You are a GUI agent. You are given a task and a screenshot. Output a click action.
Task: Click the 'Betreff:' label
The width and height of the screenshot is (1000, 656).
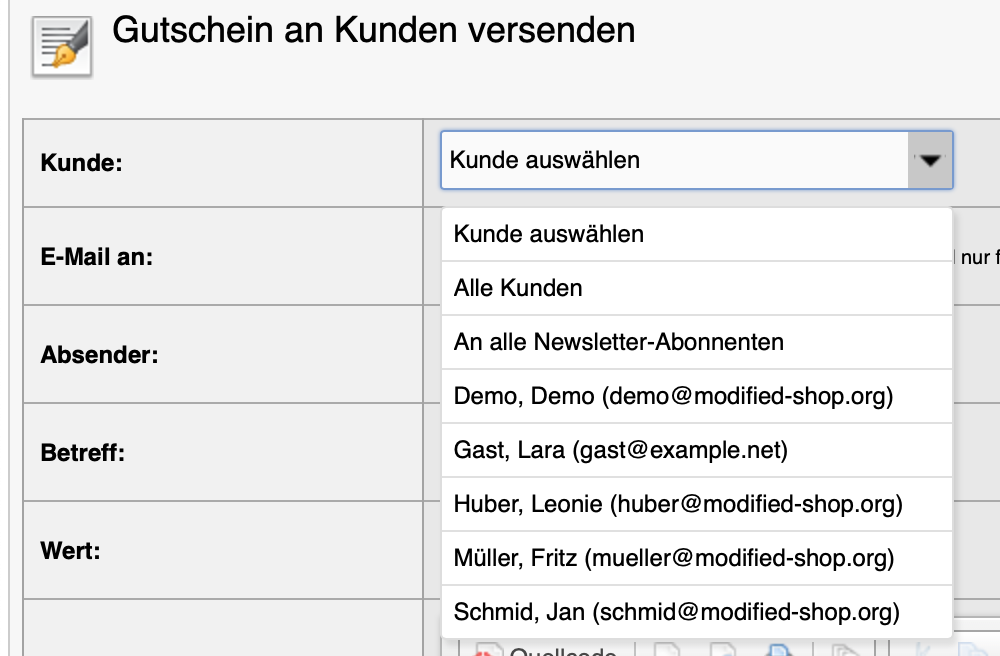[x=83, y=453]
